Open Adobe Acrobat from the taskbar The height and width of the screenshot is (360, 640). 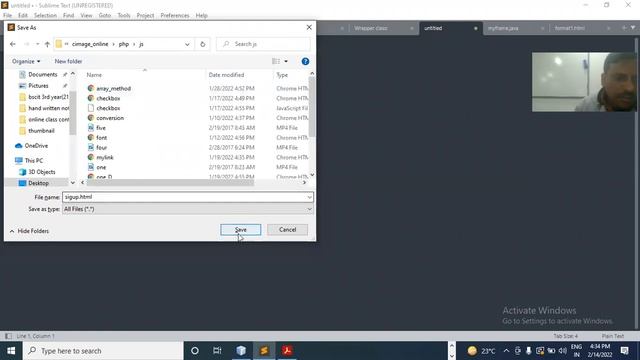coord(287,351)
